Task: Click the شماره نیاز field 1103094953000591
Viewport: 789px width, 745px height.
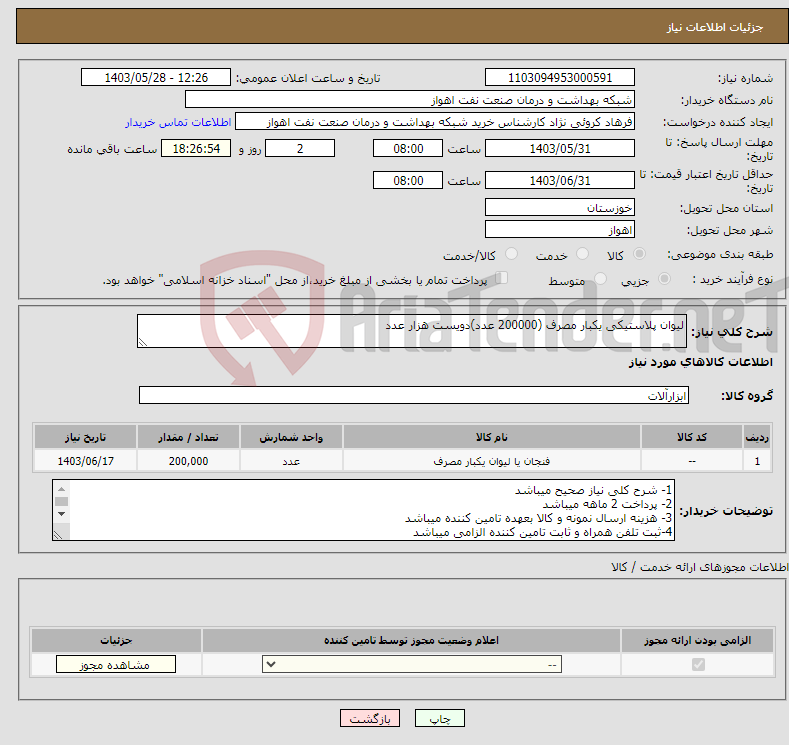Action: click(560, 77)
